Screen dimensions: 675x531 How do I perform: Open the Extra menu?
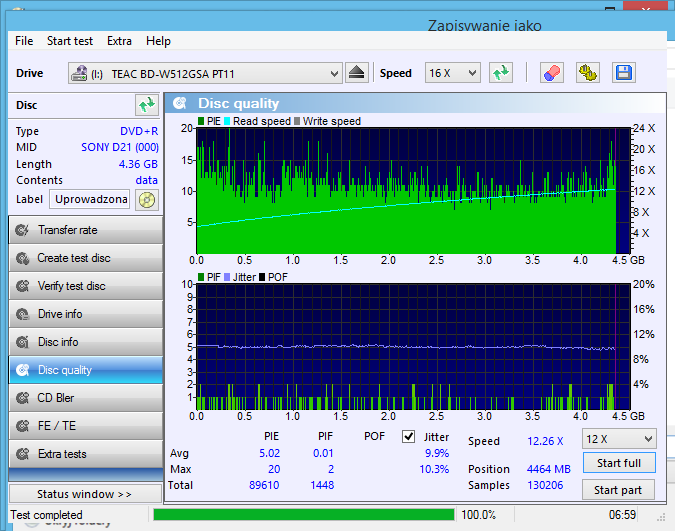click(119, 41)
